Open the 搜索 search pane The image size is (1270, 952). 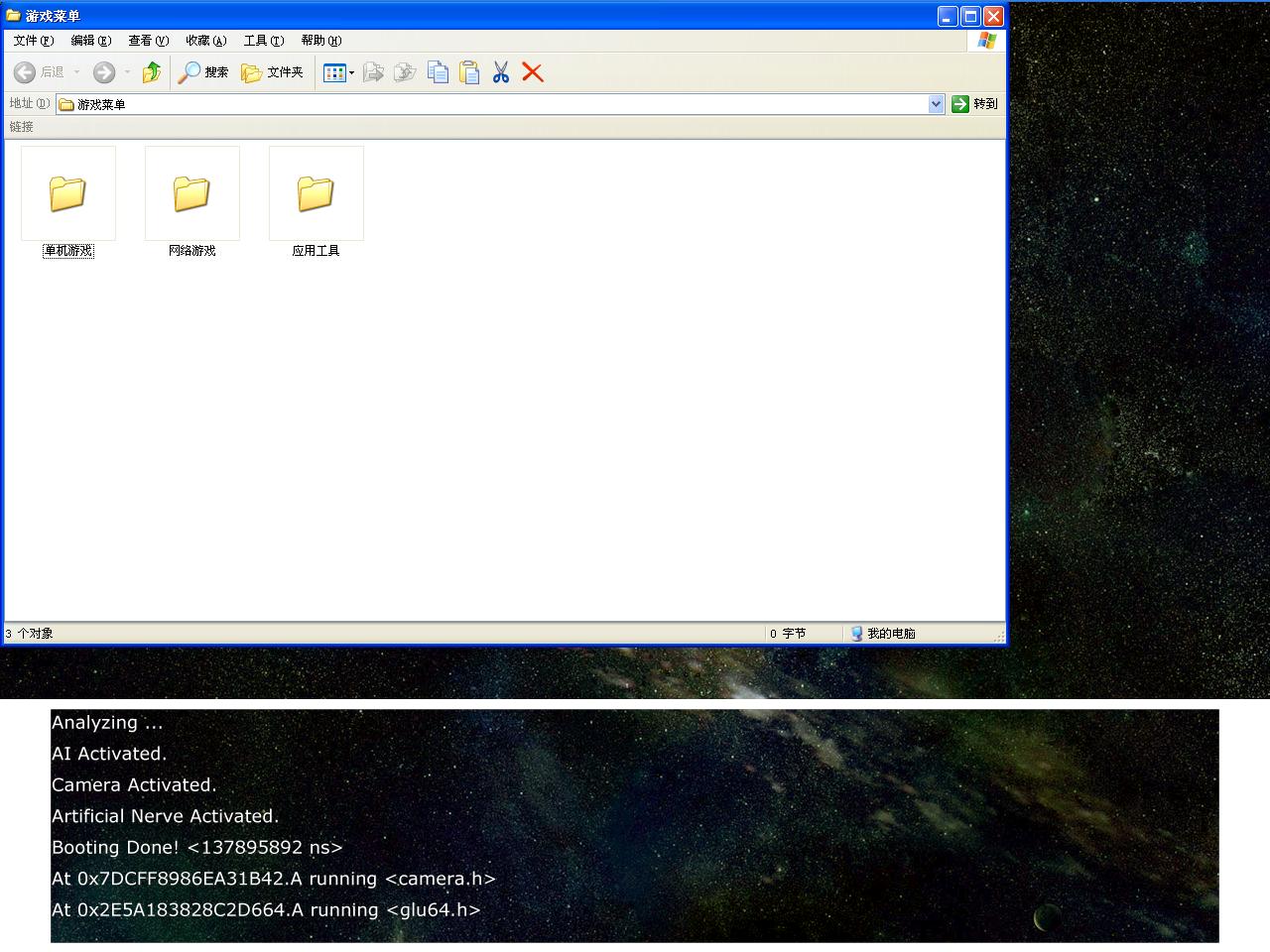coord(203,72)
